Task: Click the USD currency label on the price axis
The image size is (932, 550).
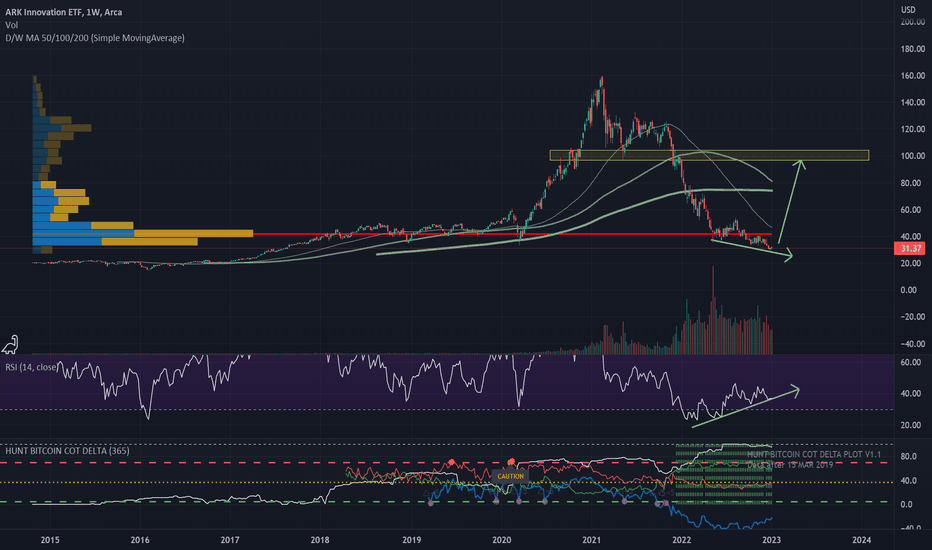Action: point(908,10)
